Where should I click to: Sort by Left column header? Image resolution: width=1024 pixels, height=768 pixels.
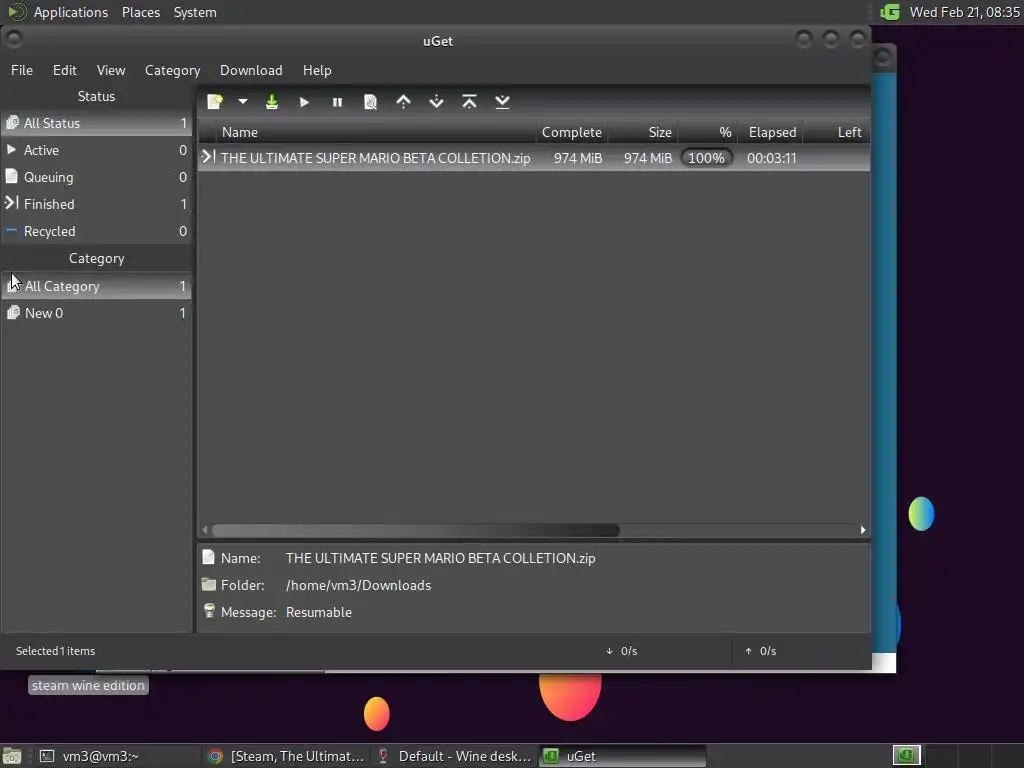837,133
